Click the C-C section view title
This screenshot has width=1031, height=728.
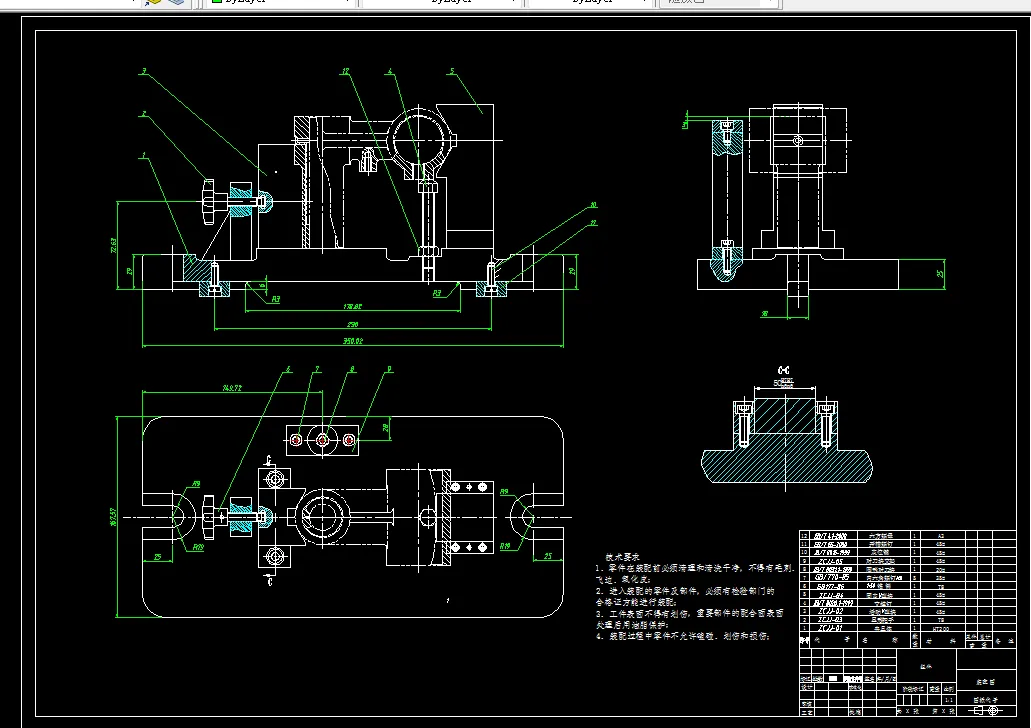783,370
